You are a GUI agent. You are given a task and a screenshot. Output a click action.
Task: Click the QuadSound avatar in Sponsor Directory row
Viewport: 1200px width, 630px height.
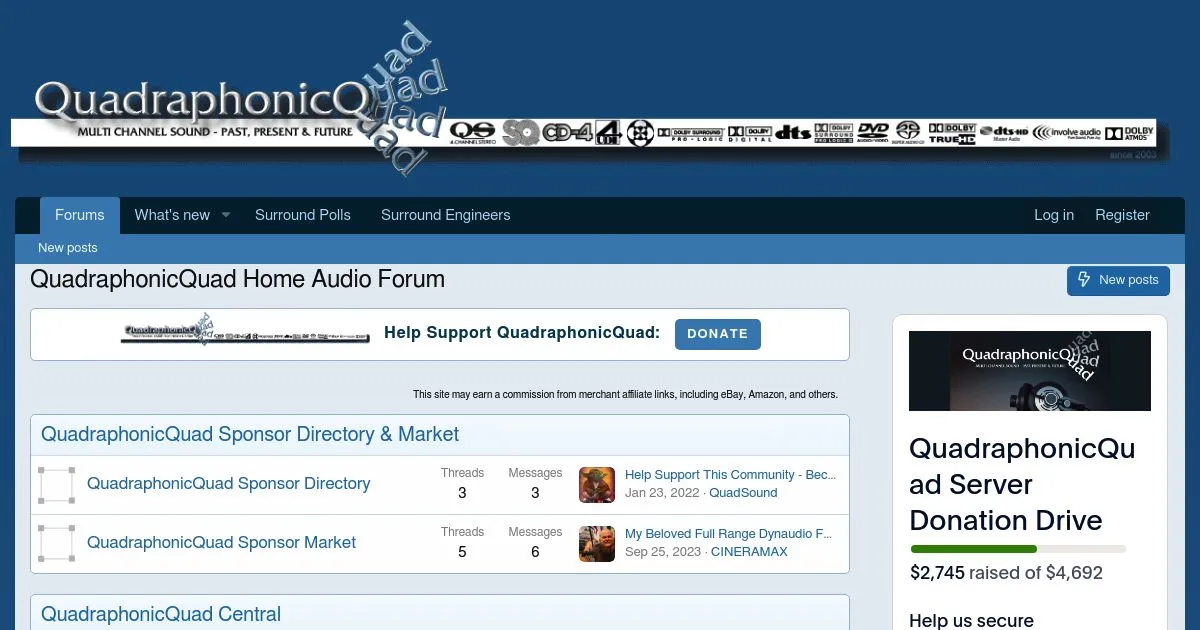597,485
